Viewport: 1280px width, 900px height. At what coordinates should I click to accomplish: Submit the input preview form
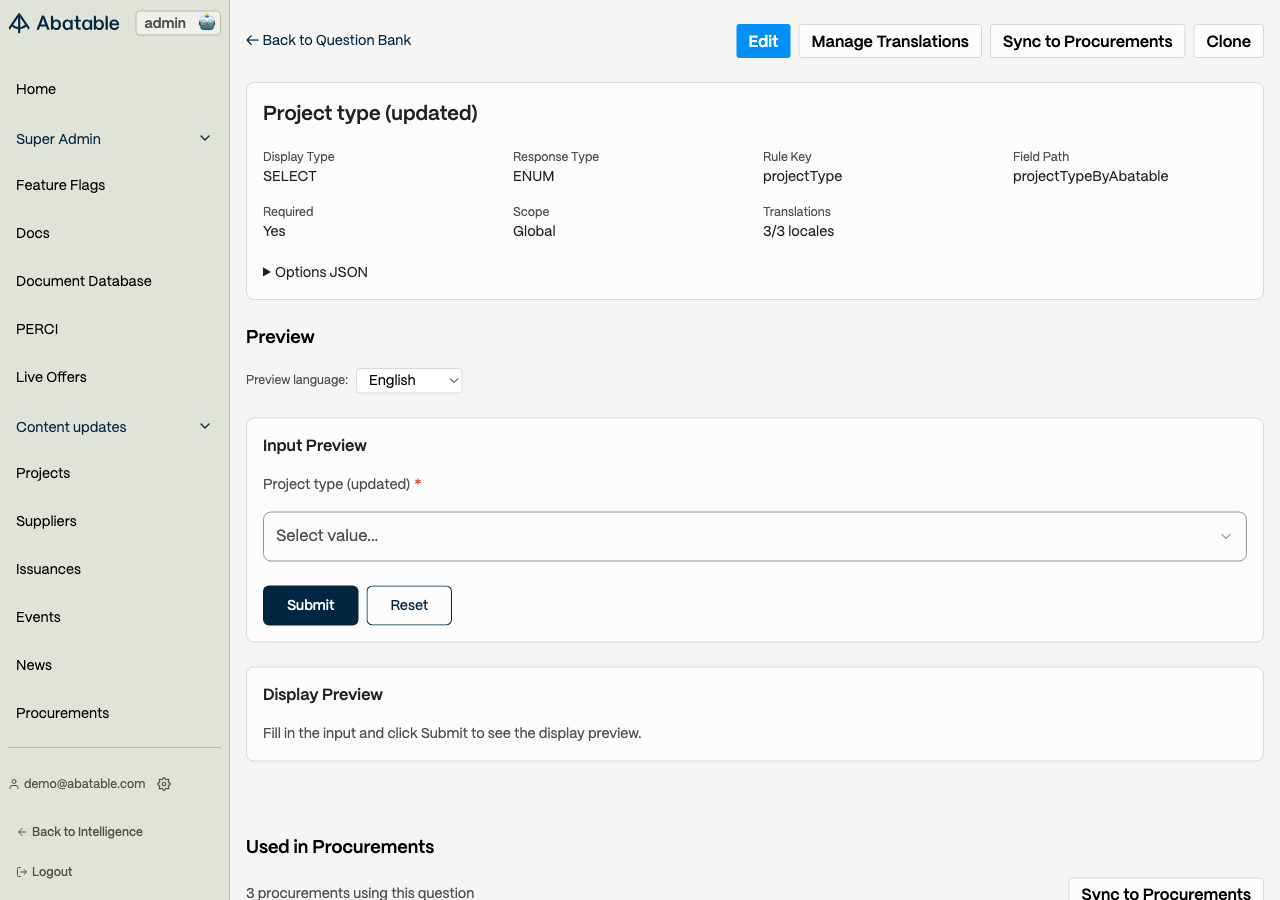point(310,605)
